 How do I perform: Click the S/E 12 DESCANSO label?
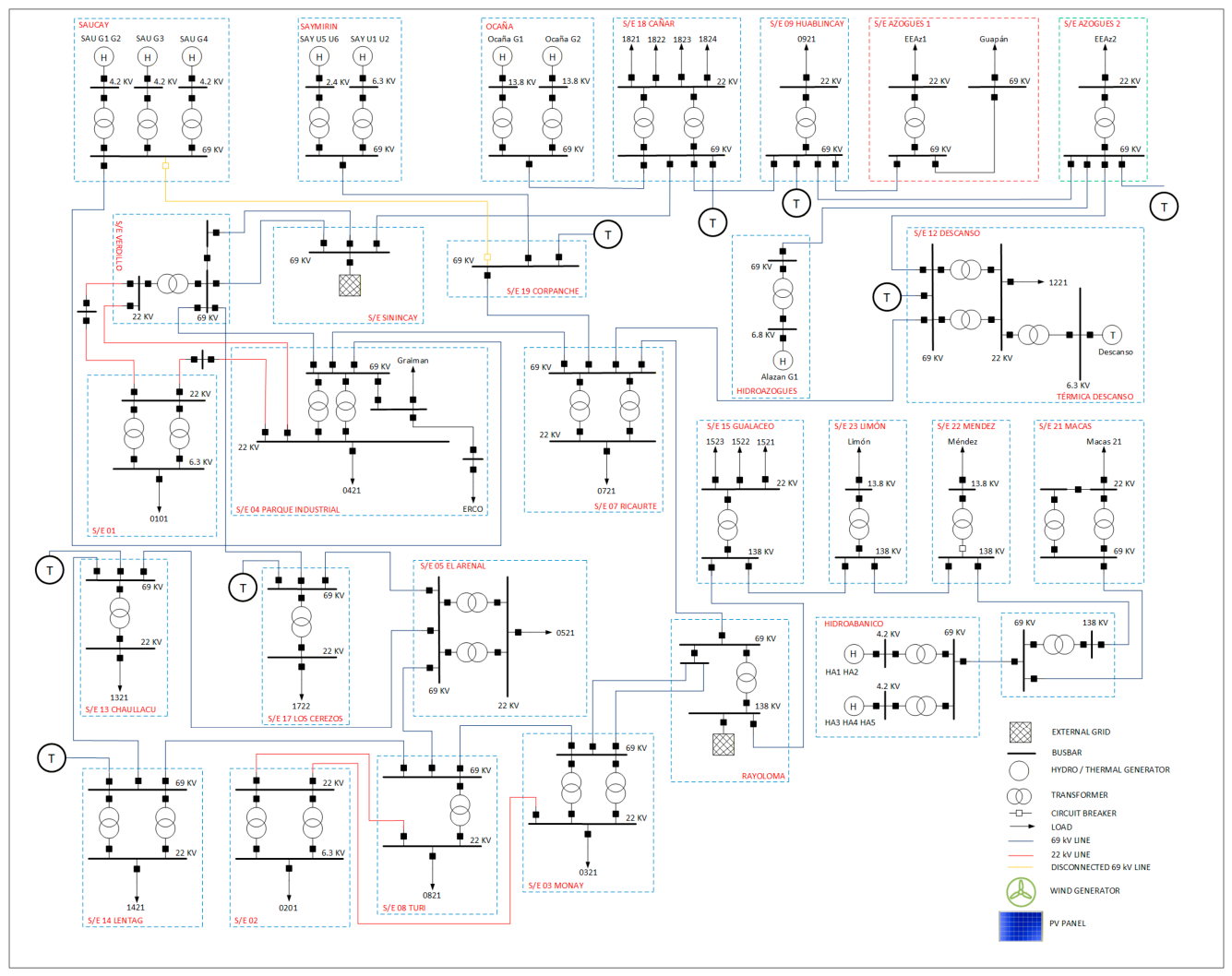pyautogui.click(x=947, y=233)
